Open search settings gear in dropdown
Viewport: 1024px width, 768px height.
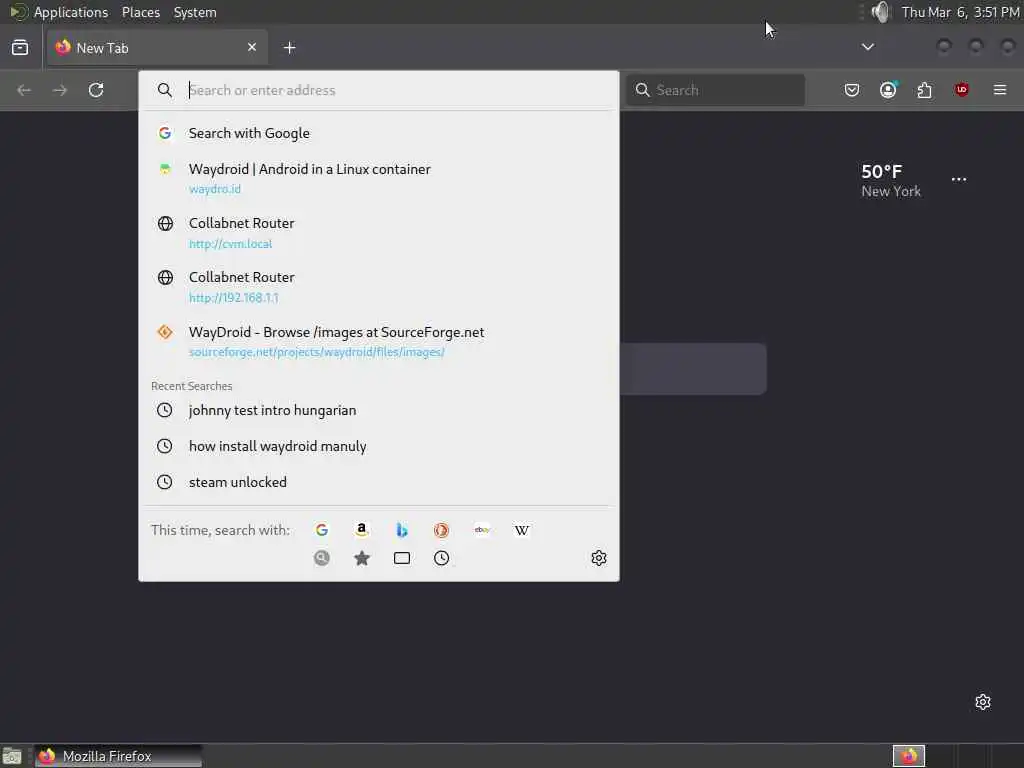tap(599, 558)
